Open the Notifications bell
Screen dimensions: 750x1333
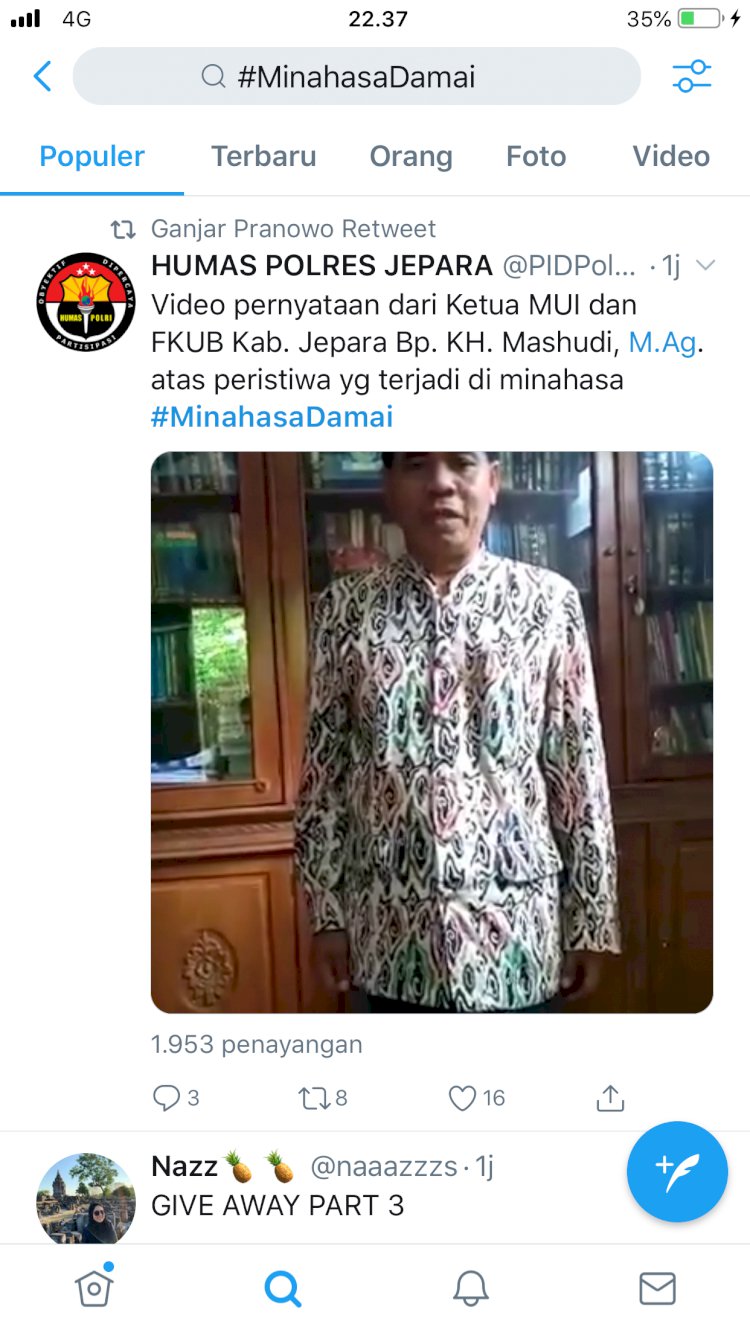click(470, 1288)
